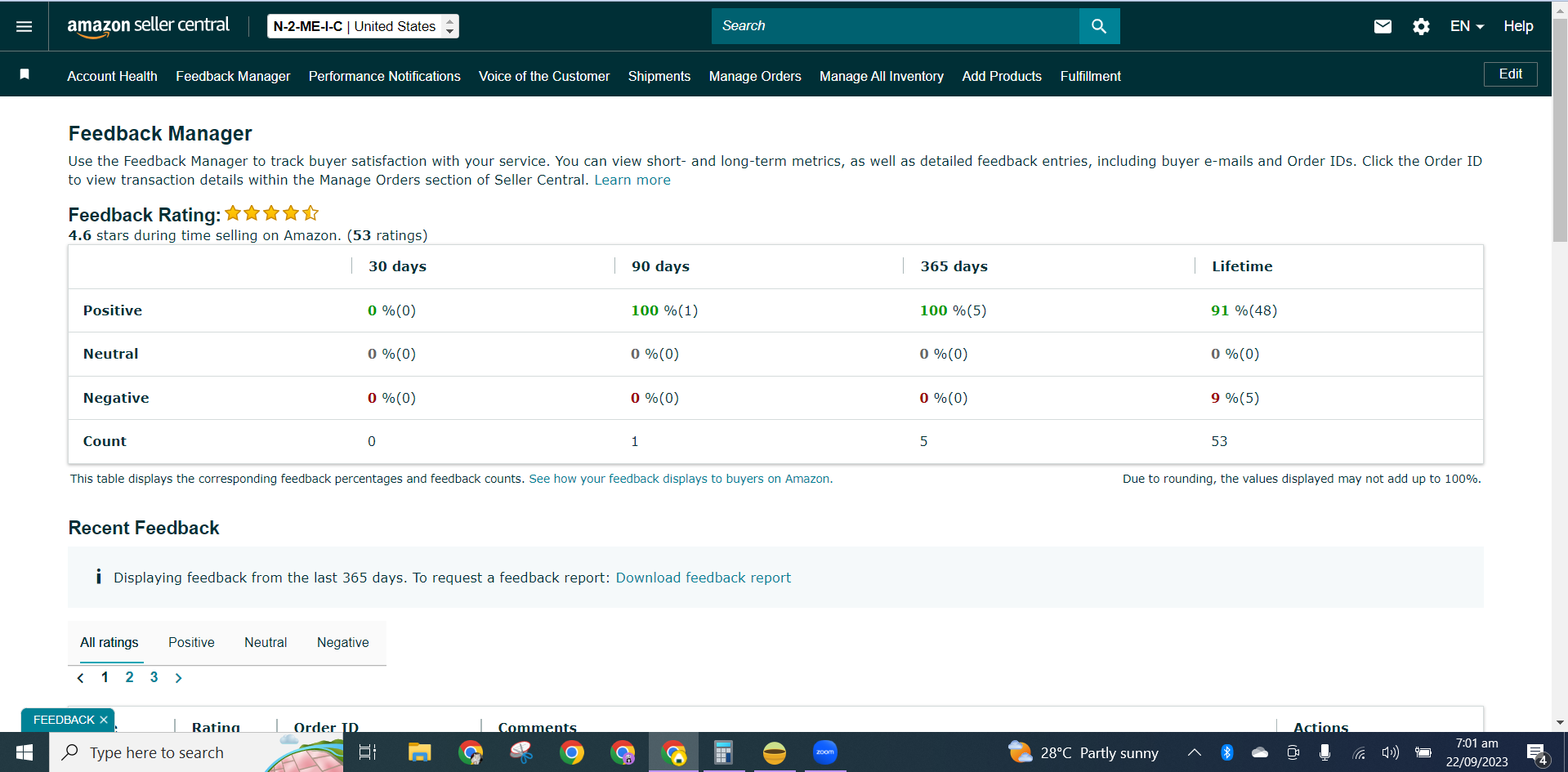Open the Calculator app on the taskbar
Screen dimensions: 1568x772
click(x=723, y=752)
